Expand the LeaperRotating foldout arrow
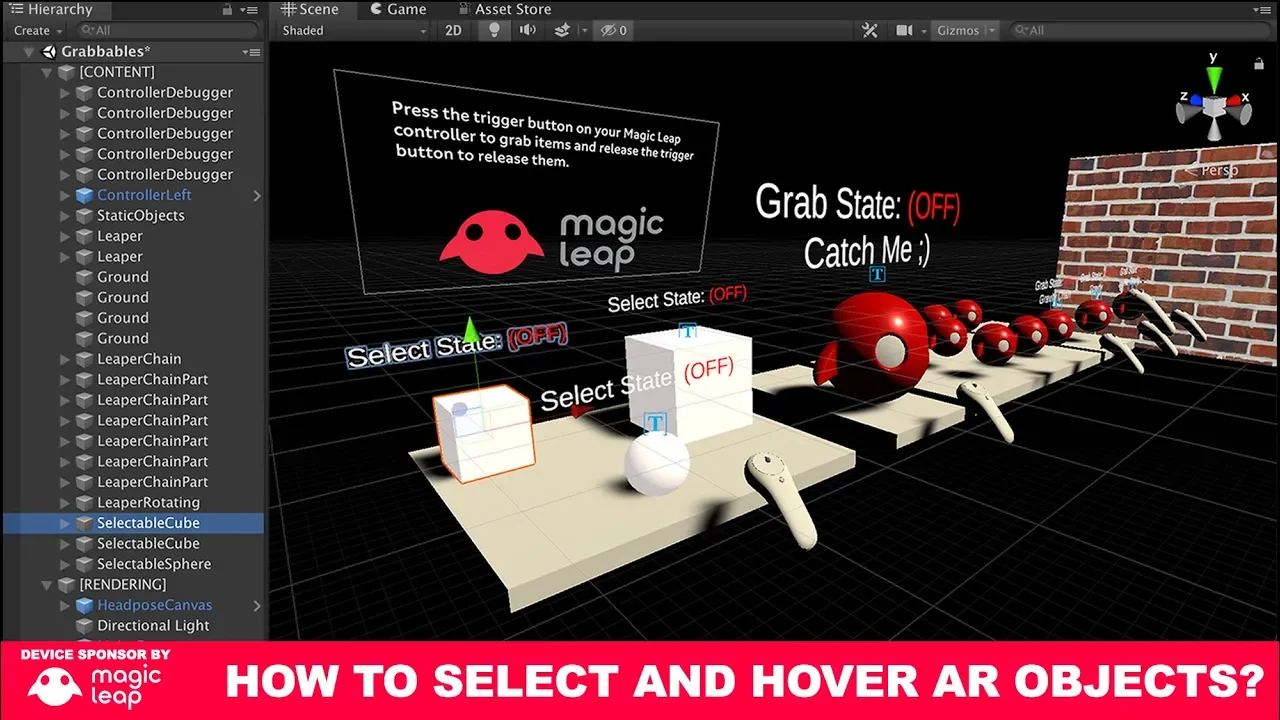The width and height of the screenshot is (1280, 720). [x=65, y=503]
